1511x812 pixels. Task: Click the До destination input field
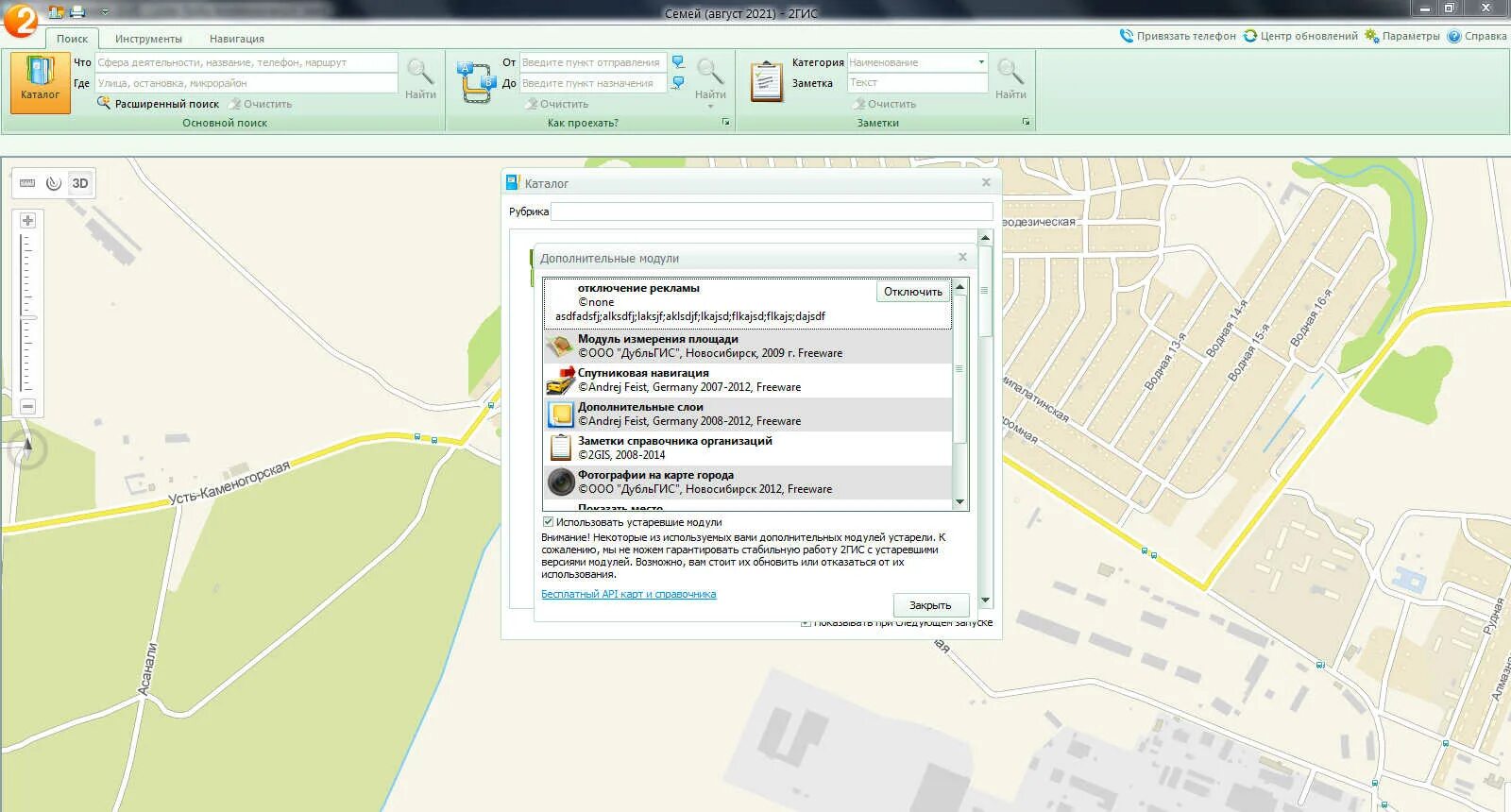click(x=593, y=83)
